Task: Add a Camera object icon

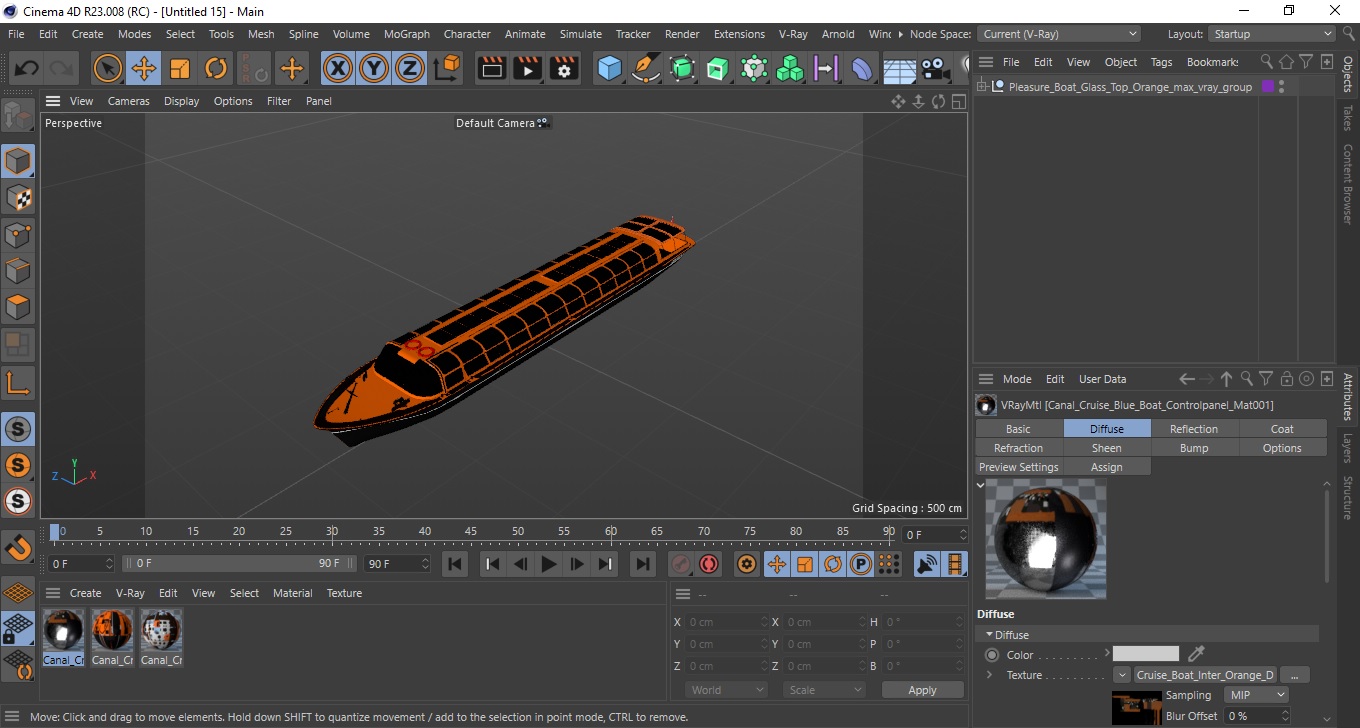Action: tap(935, 69)
